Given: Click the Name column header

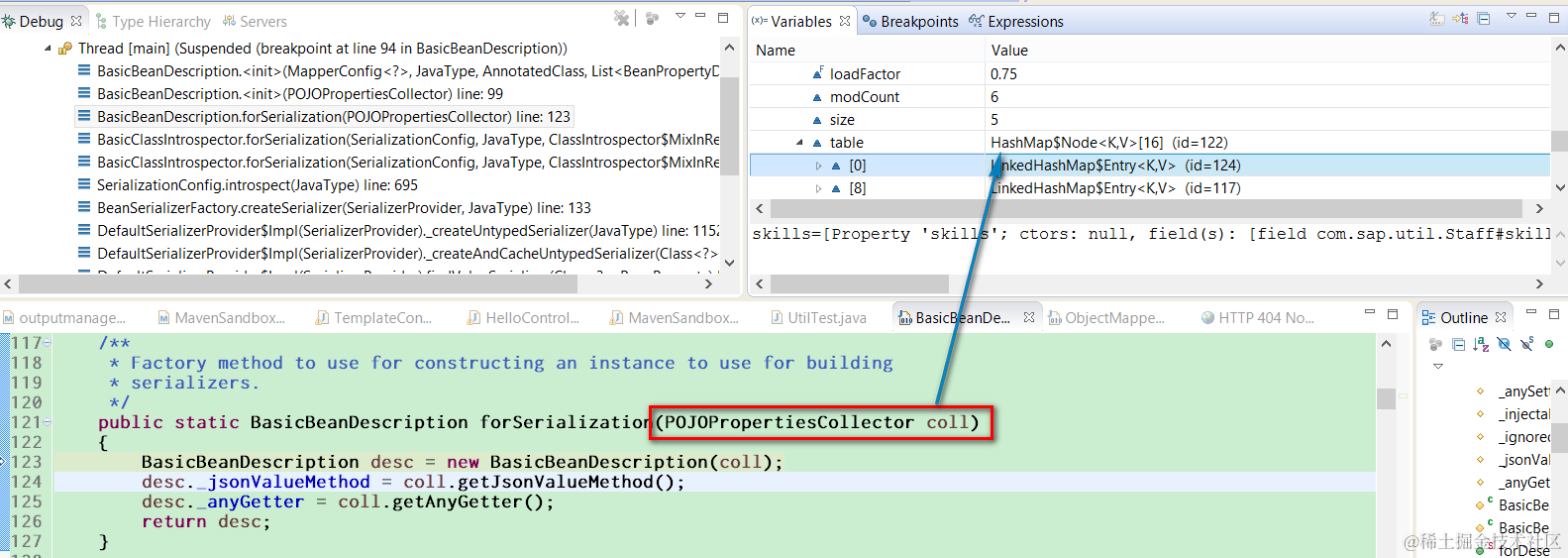Looking at the screenshot, I should (x=867, y=51).
